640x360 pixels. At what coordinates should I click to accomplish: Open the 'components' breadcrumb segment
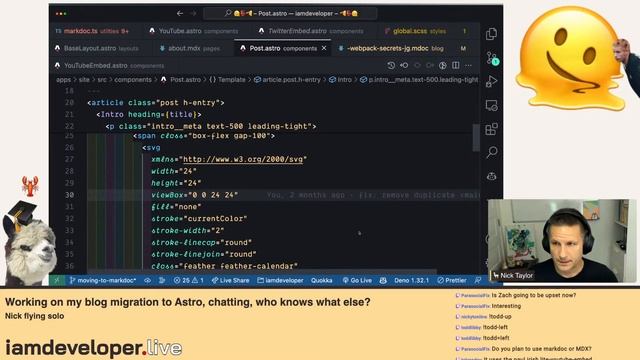tap(133, 80)
